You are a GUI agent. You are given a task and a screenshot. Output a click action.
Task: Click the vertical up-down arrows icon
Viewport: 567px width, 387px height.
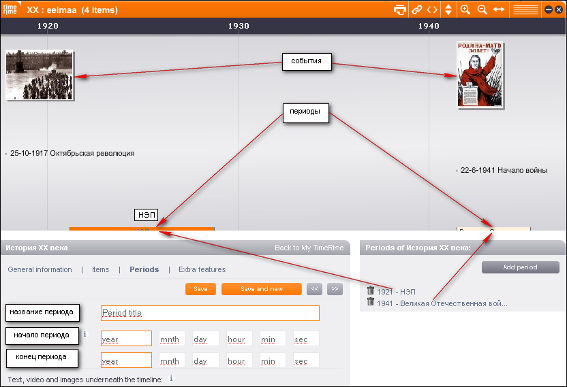click(448, 10)
